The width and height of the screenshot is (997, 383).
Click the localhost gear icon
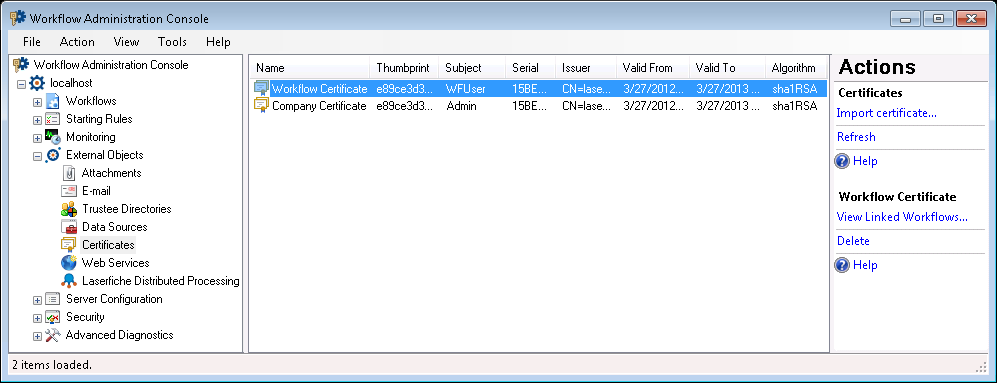coord(37,83)
